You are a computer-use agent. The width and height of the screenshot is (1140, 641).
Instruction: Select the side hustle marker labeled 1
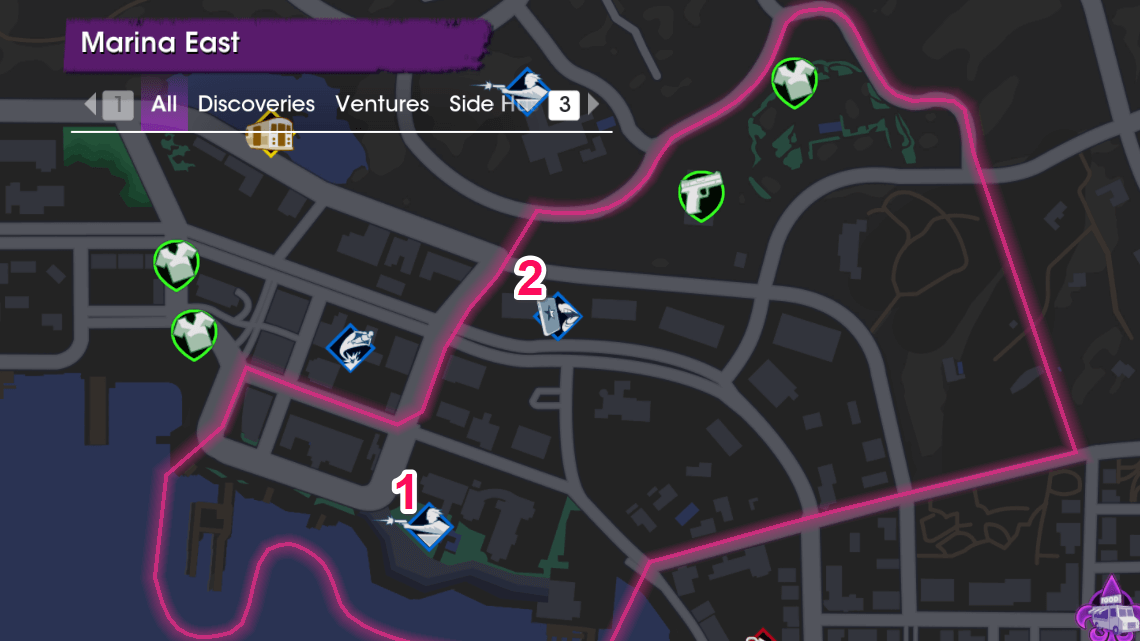[429, 526]
